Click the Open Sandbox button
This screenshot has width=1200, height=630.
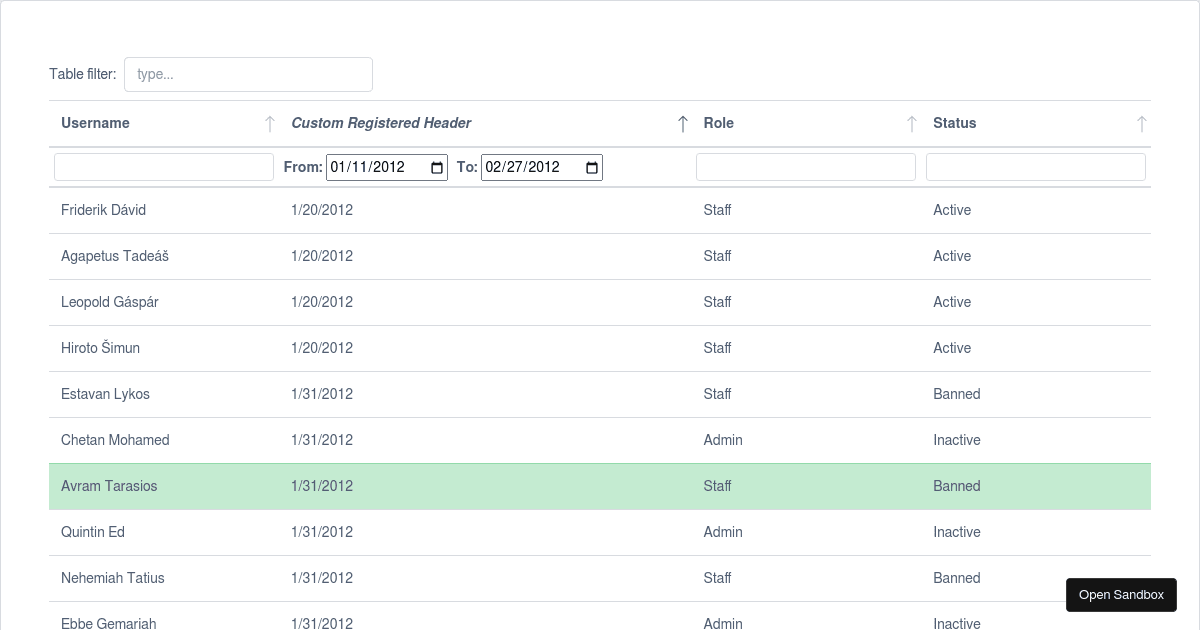(x=1121, y=594)
